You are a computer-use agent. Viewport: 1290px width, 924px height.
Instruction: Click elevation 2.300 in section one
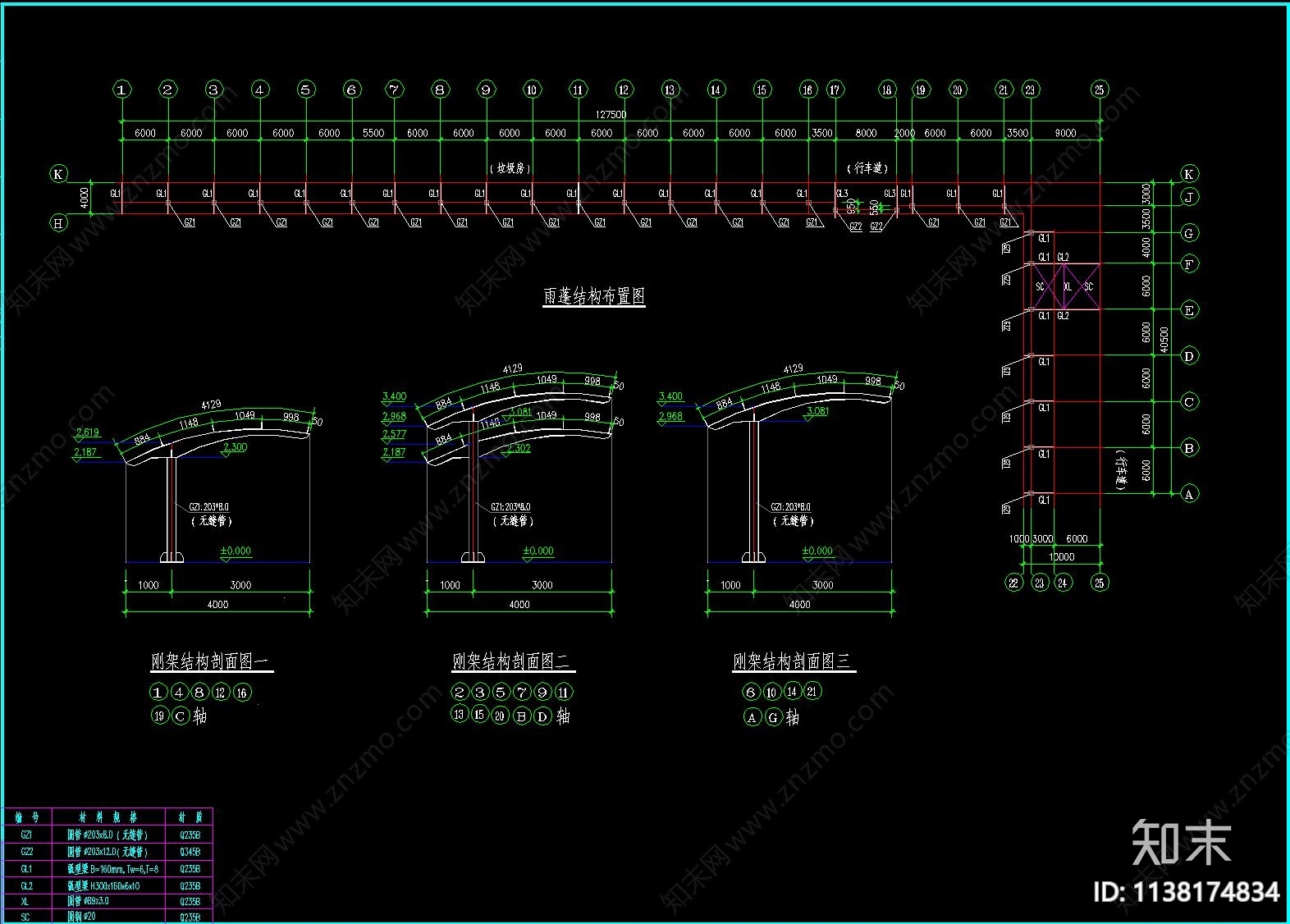(x=235, y=447)
